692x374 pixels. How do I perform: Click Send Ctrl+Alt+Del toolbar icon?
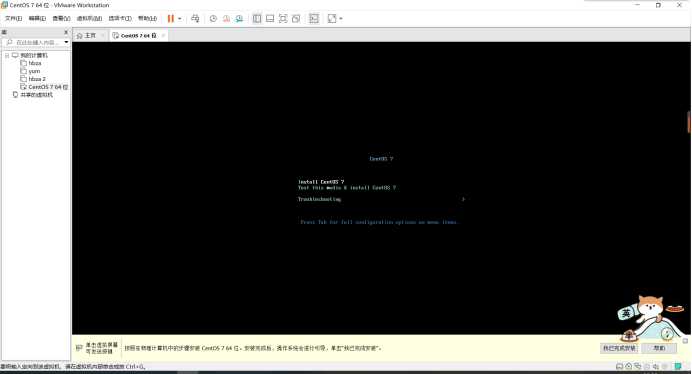click(195, 18)
